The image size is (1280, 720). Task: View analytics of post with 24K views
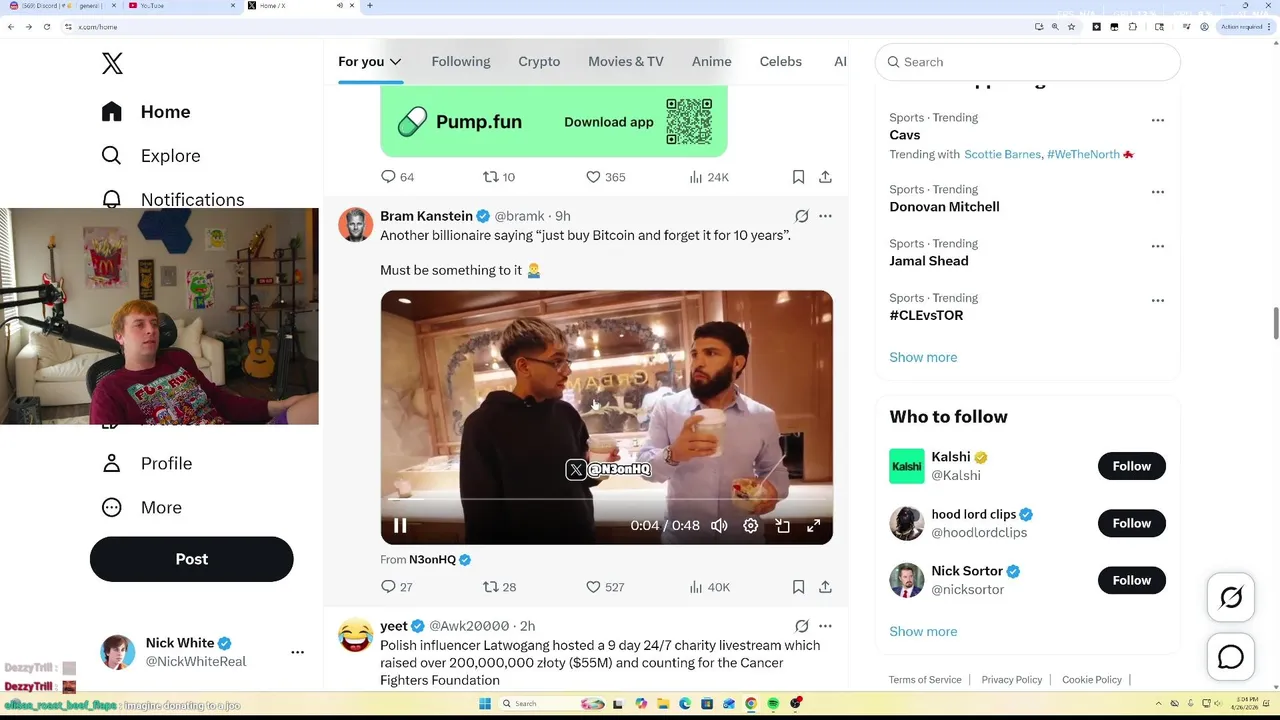tap(709, 177)
